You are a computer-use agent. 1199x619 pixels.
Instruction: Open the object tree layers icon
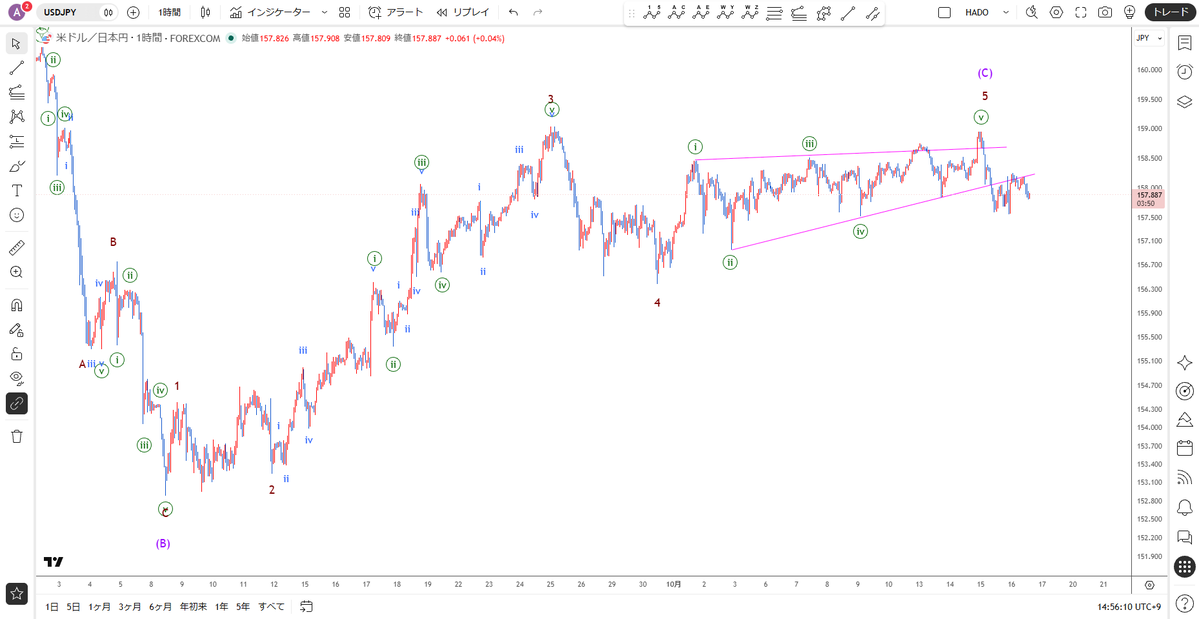(1184, 101)
